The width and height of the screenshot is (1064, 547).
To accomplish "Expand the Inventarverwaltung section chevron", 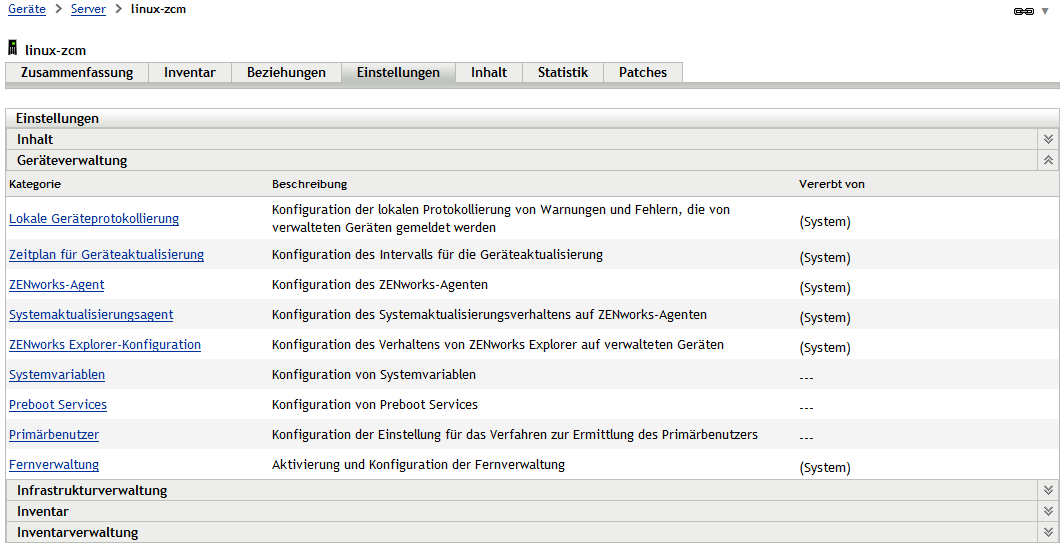I will pos(1048,532).
